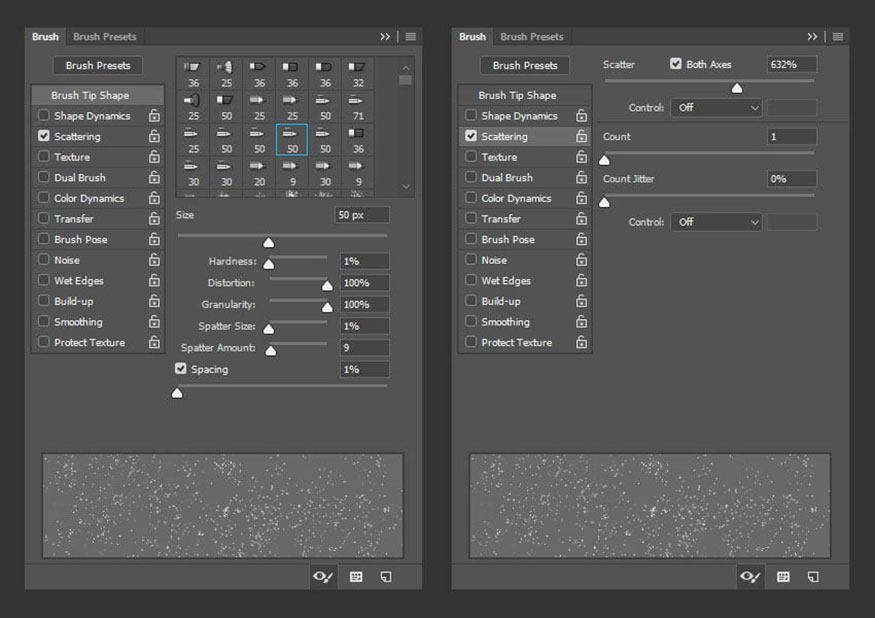
Task: Disable the Both Axes checkbox
Action: (x=676, y=64)
